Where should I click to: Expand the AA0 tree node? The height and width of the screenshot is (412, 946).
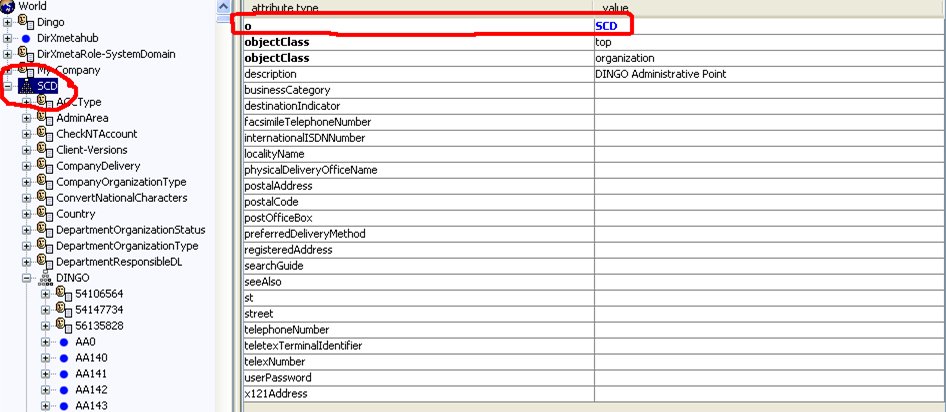45,342
